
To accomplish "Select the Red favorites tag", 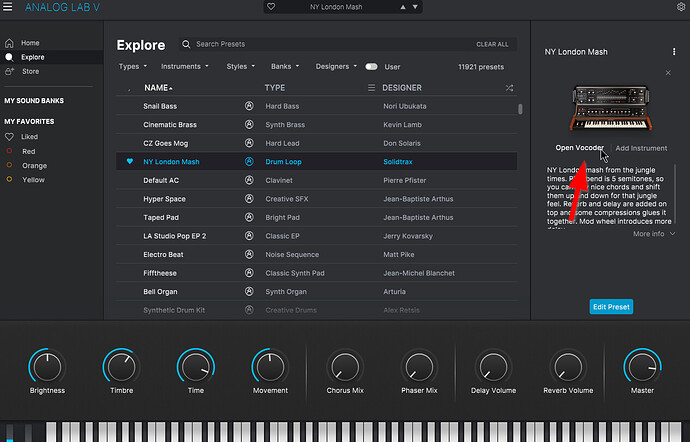I will click(x=29, y=151).
